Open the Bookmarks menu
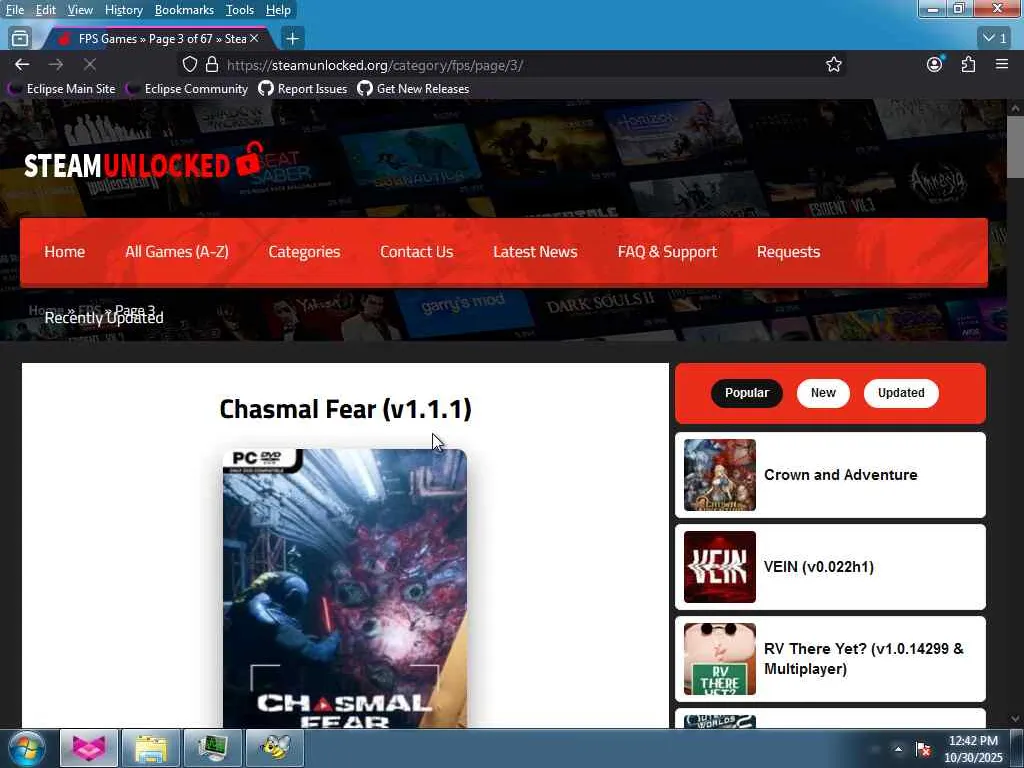Viewport: 1024px width, 768px height. (x=184, y=10)
